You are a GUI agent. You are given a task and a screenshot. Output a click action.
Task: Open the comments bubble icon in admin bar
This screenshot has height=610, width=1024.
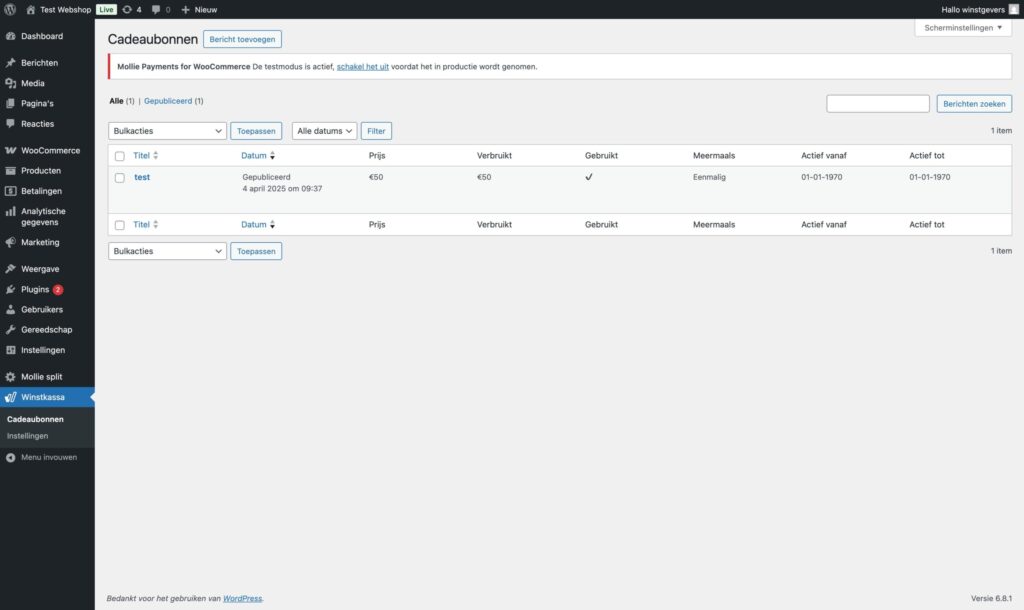[155, 10]
